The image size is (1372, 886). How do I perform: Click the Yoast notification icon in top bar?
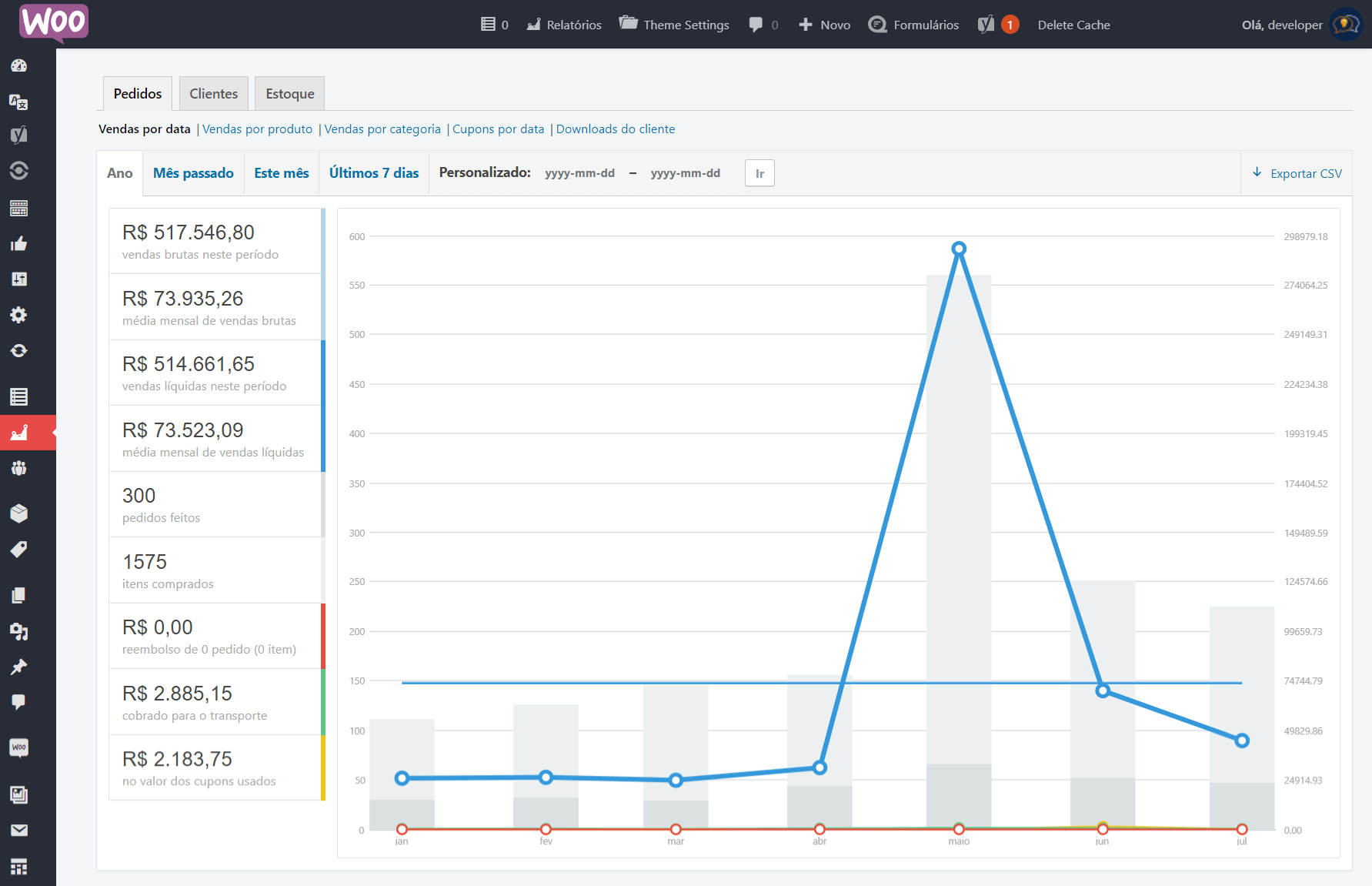[997, 25]
